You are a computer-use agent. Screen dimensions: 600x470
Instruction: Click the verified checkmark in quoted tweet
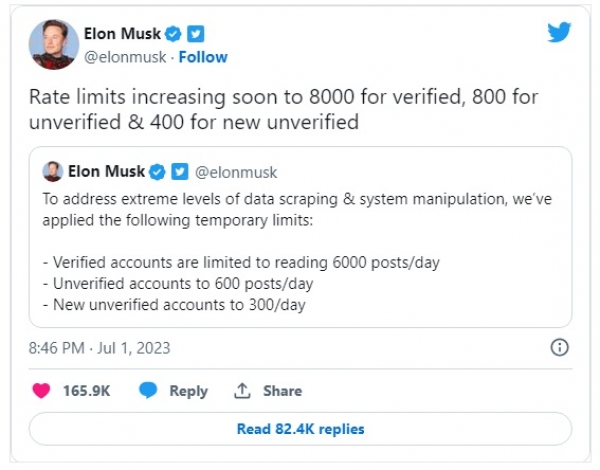(157, 171)
